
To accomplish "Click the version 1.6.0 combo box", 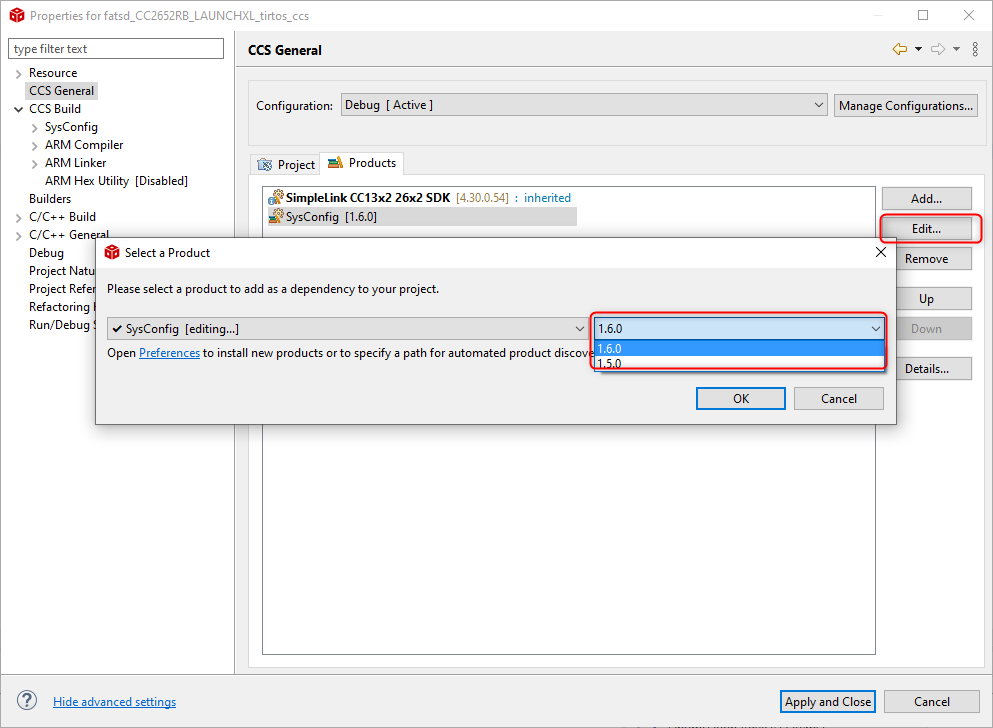I will 739,329.
